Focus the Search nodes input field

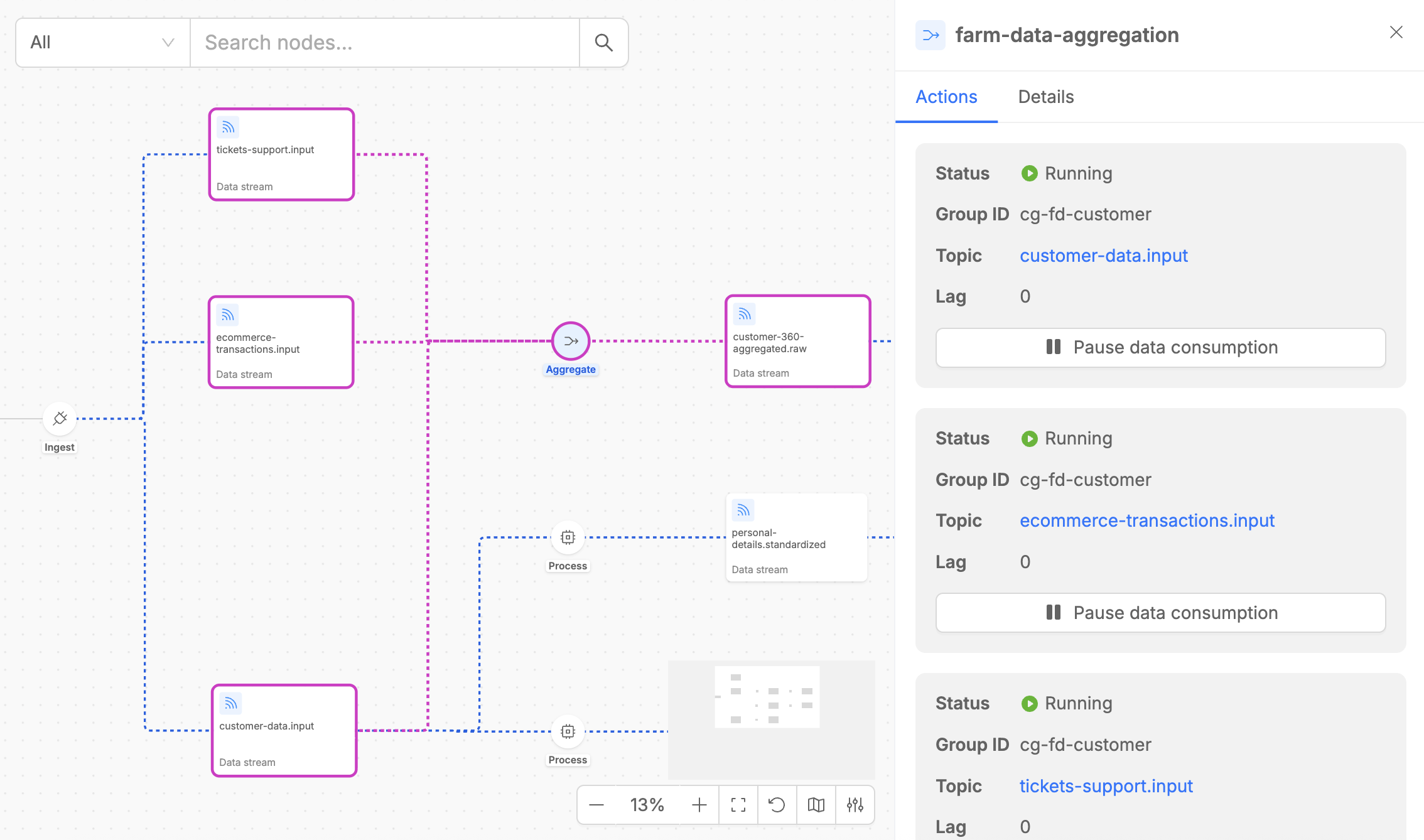pos(384,43)
